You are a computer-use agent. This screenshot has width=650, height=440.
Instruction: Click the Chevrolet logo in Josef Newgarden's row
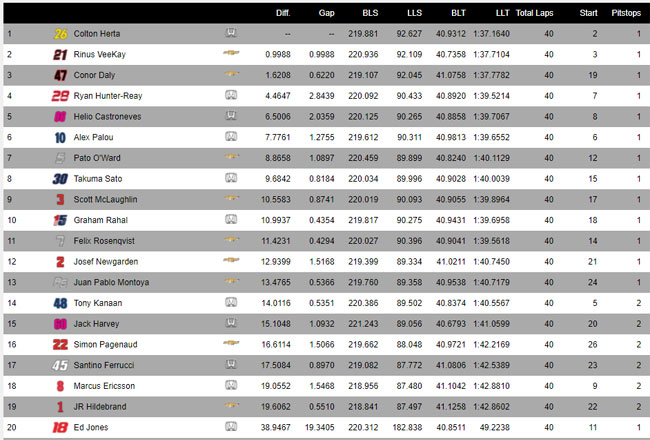pyautogui.click(x=231, y=260)
